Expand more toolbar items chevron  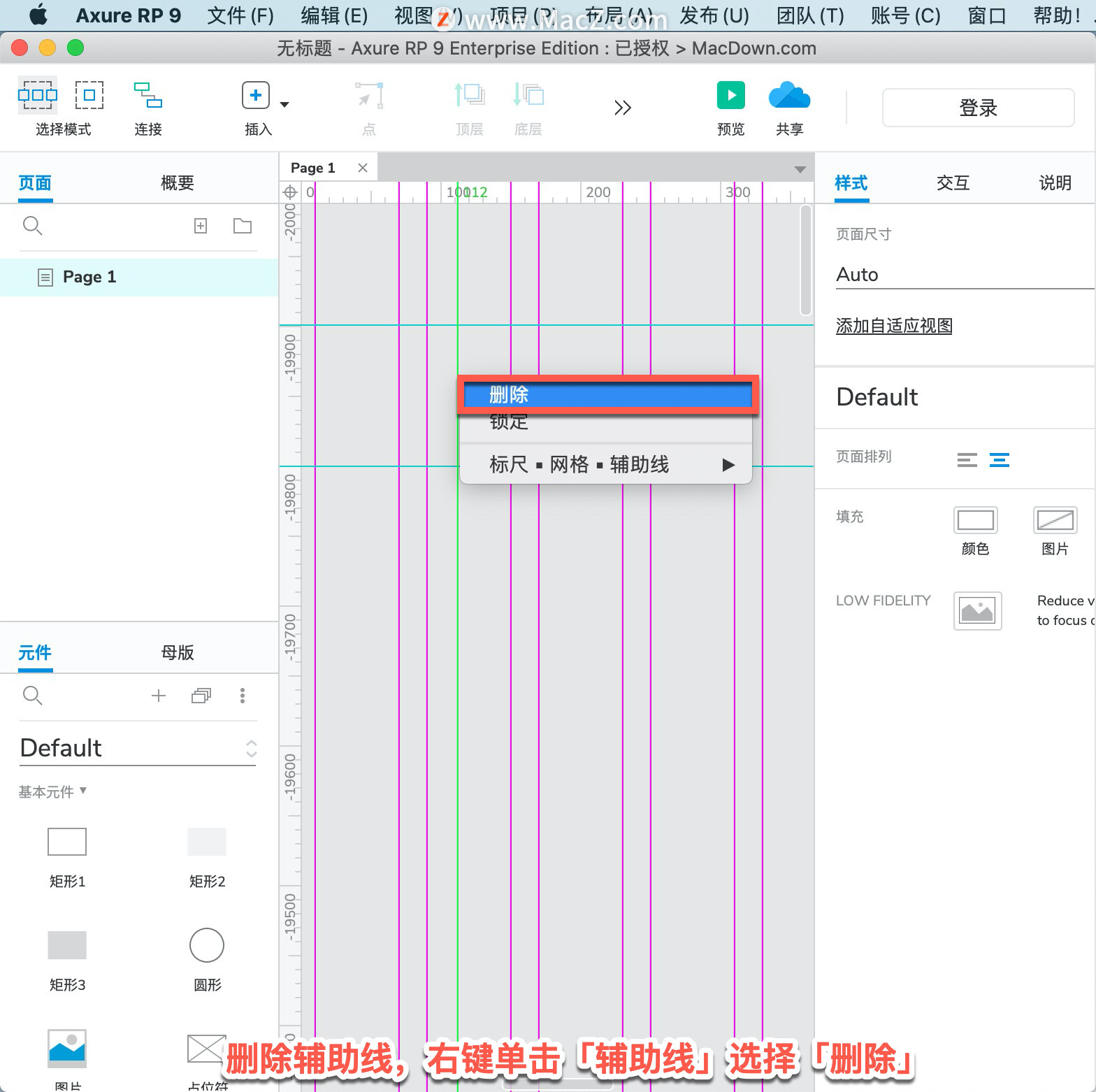coord(622,108)
